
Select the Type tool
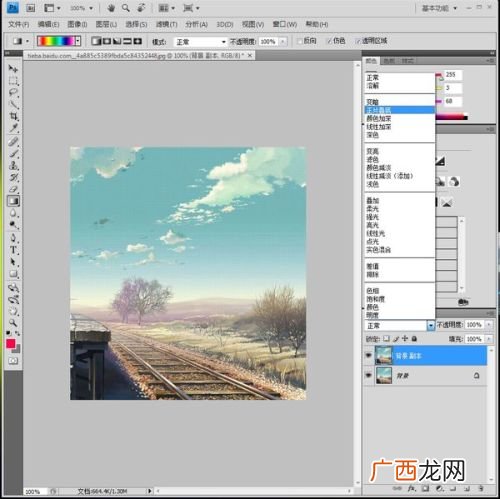[x=13, y=250]
